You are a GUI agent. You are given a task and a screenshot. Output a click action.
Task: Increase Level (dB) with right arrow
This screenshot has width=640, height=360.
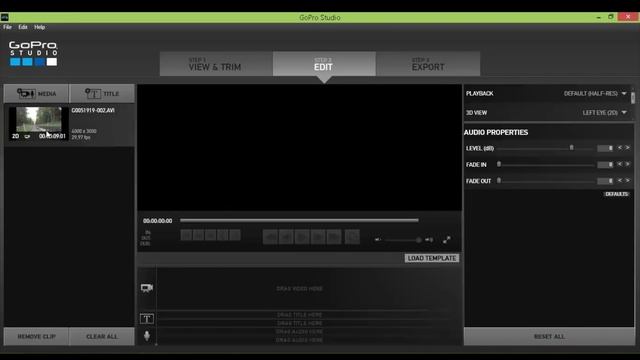point(628,148)
